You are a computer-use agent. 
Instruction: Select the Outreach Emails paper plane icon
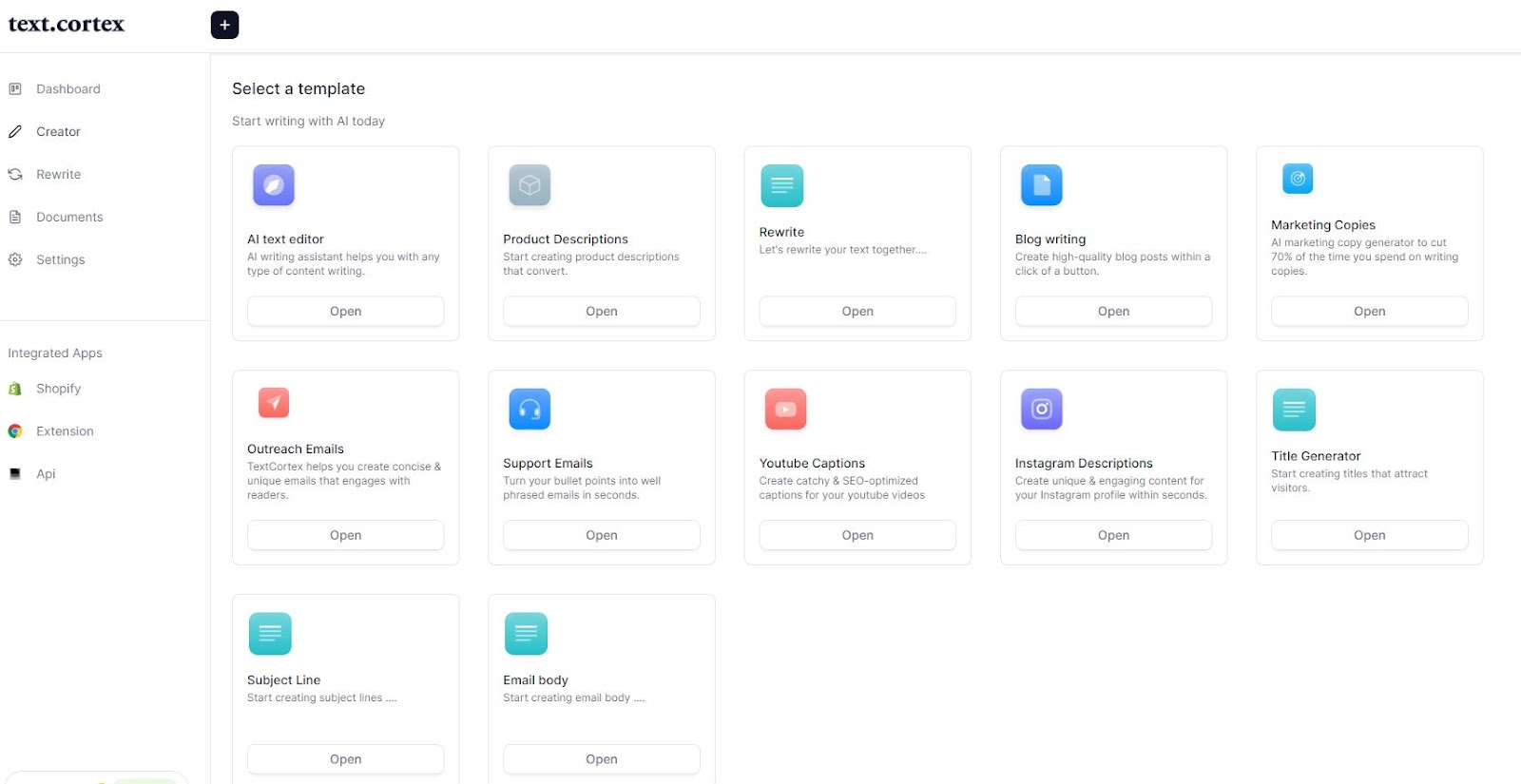coord(274,403)
